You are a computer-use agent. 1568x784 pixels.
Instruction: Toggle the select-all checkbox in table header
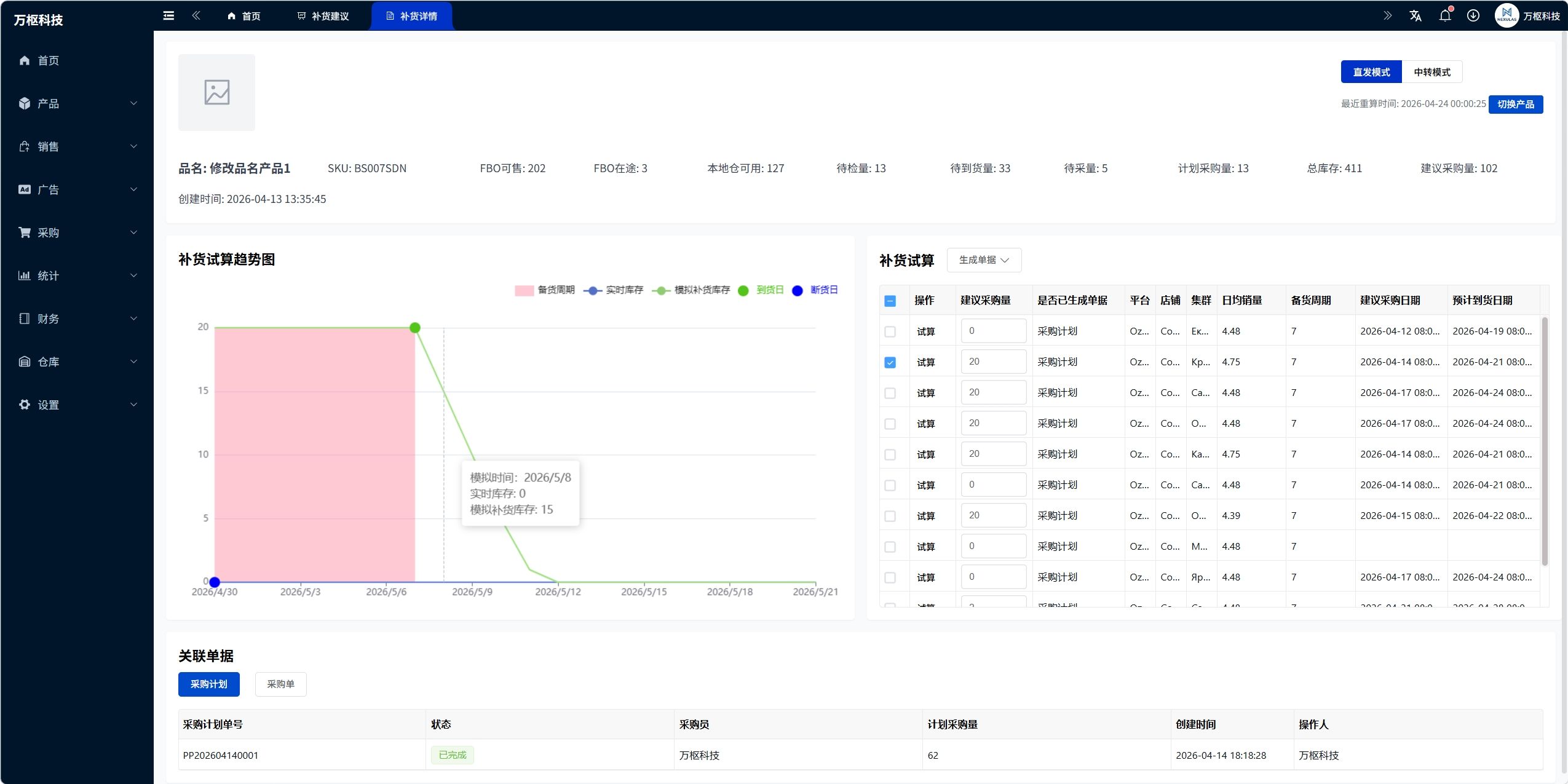tap(890, 301)
